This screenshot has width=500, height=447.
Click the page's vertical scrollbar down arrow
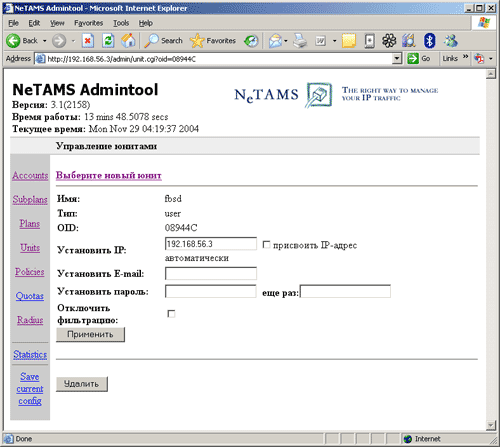tap(491, 425)
